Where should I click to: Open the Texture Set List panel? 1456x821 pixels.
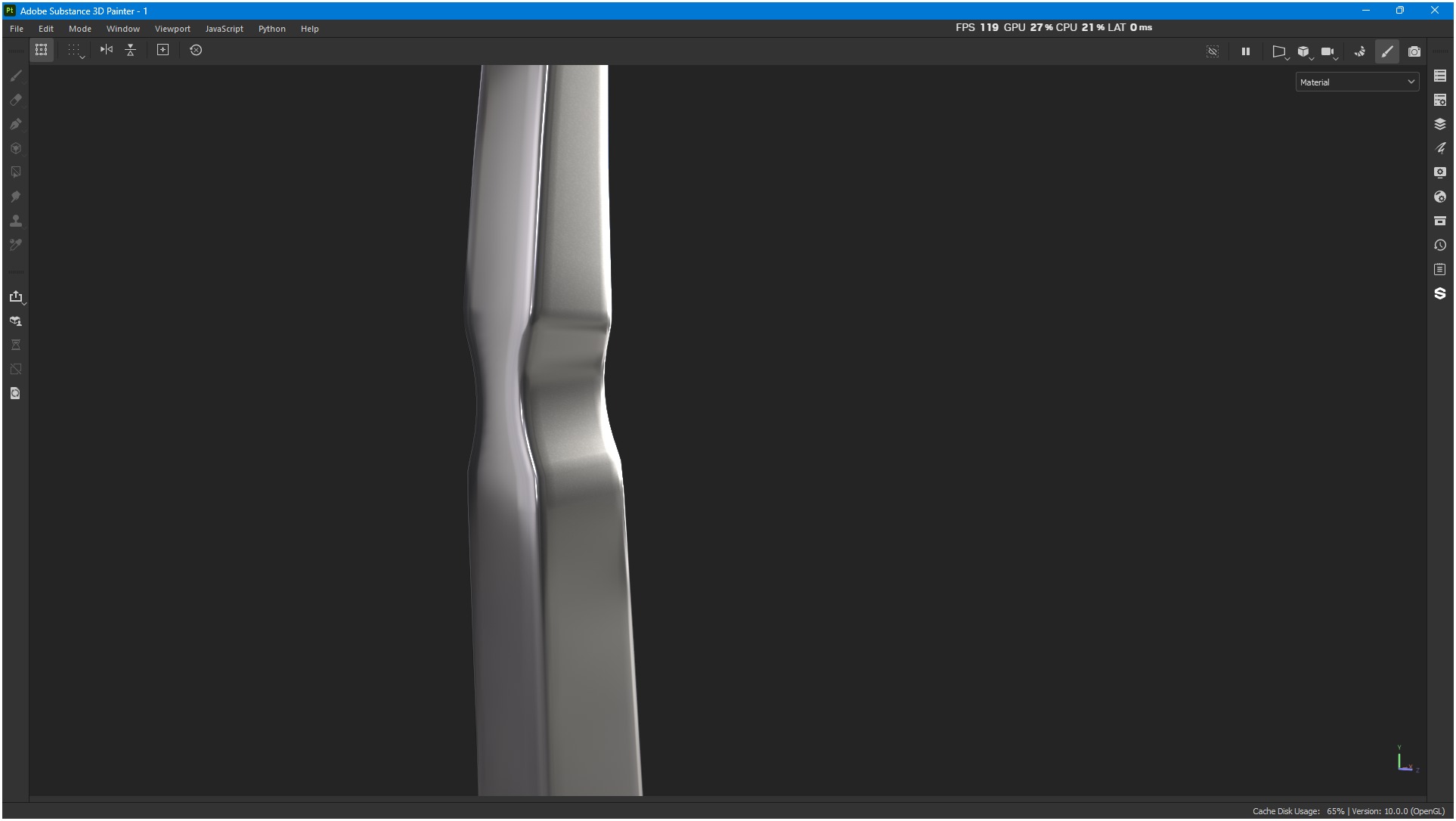coord(1439,76)
